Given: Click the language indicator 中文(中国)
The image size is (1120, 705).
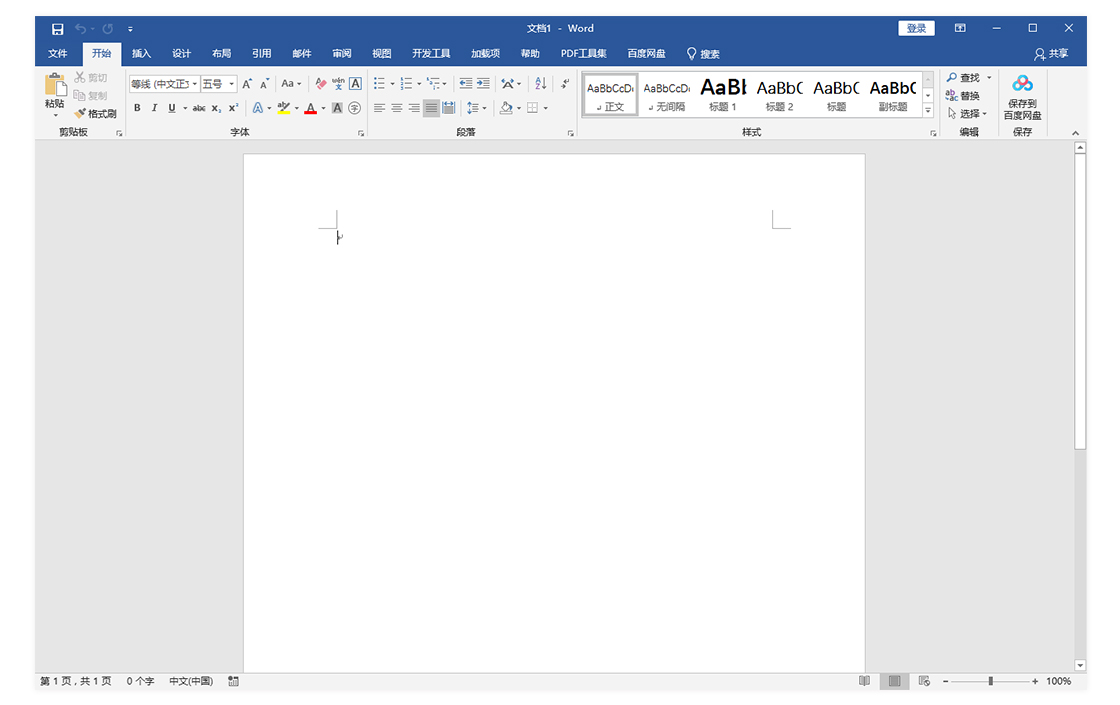Looking at the screenshot, I should (x=191, y=681).
